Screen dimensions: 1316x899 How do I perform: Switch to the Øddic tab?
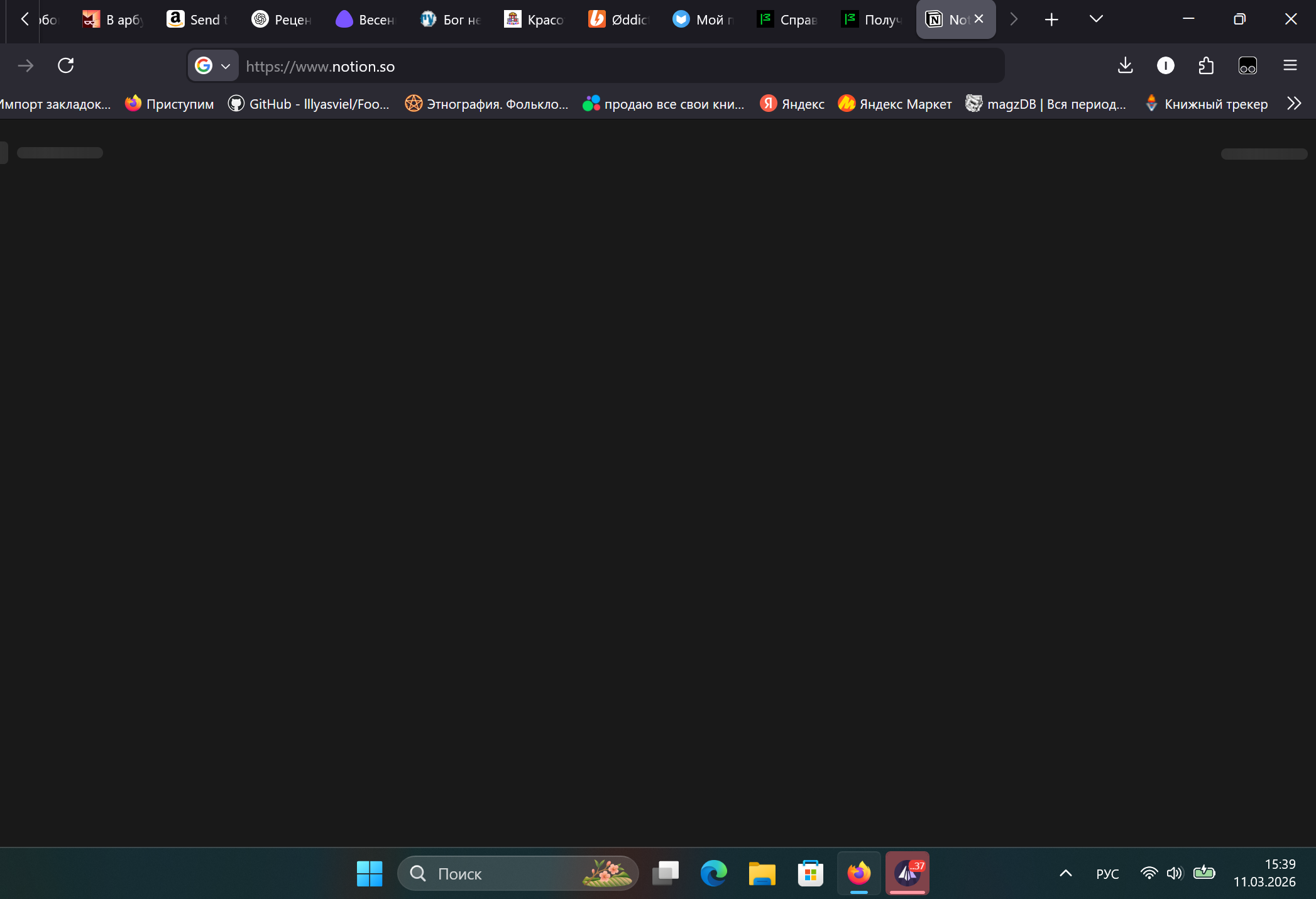(x=620, y=19)
